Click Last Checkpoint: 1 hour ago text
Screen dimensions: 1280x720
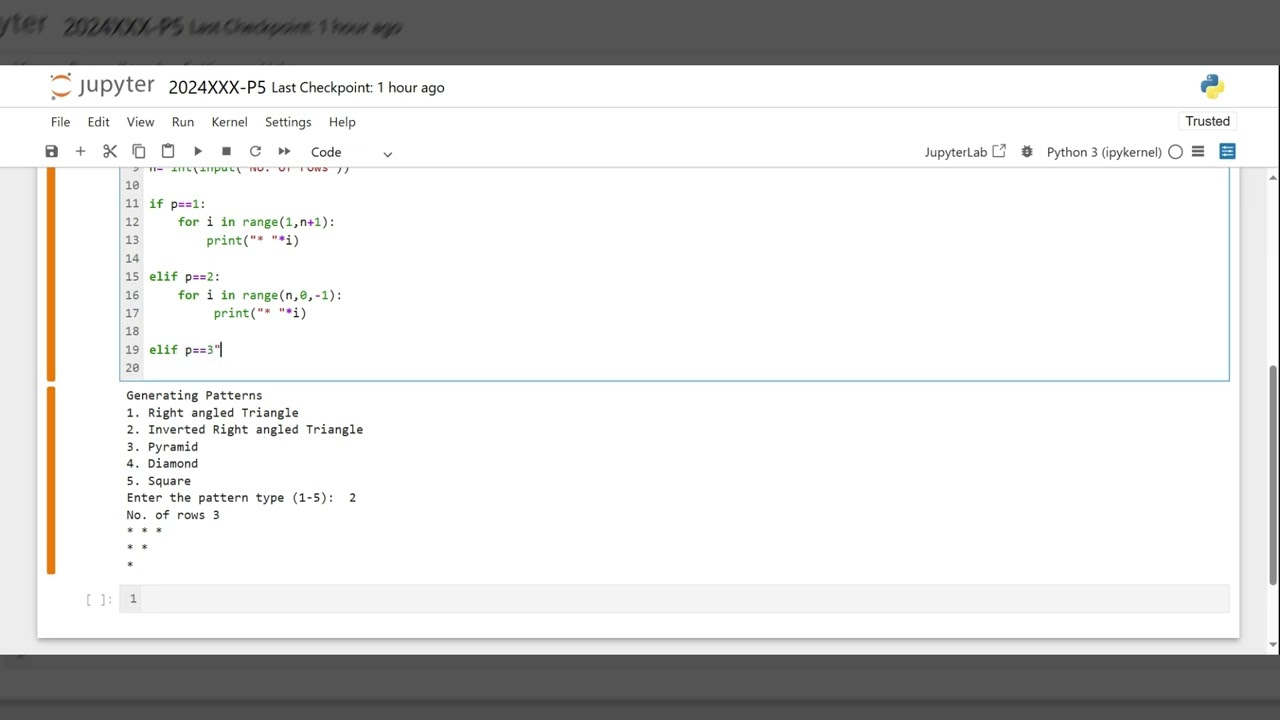[358, 87]
